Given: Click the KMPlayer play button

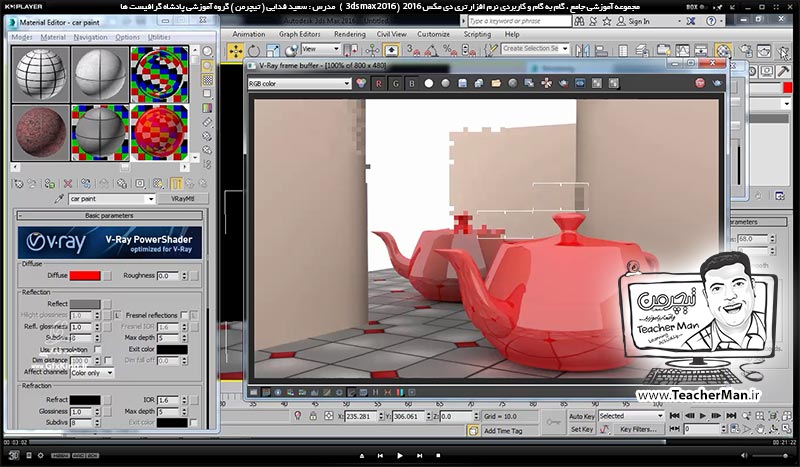Looking at the screenshot, I should (x=399, y=455).
